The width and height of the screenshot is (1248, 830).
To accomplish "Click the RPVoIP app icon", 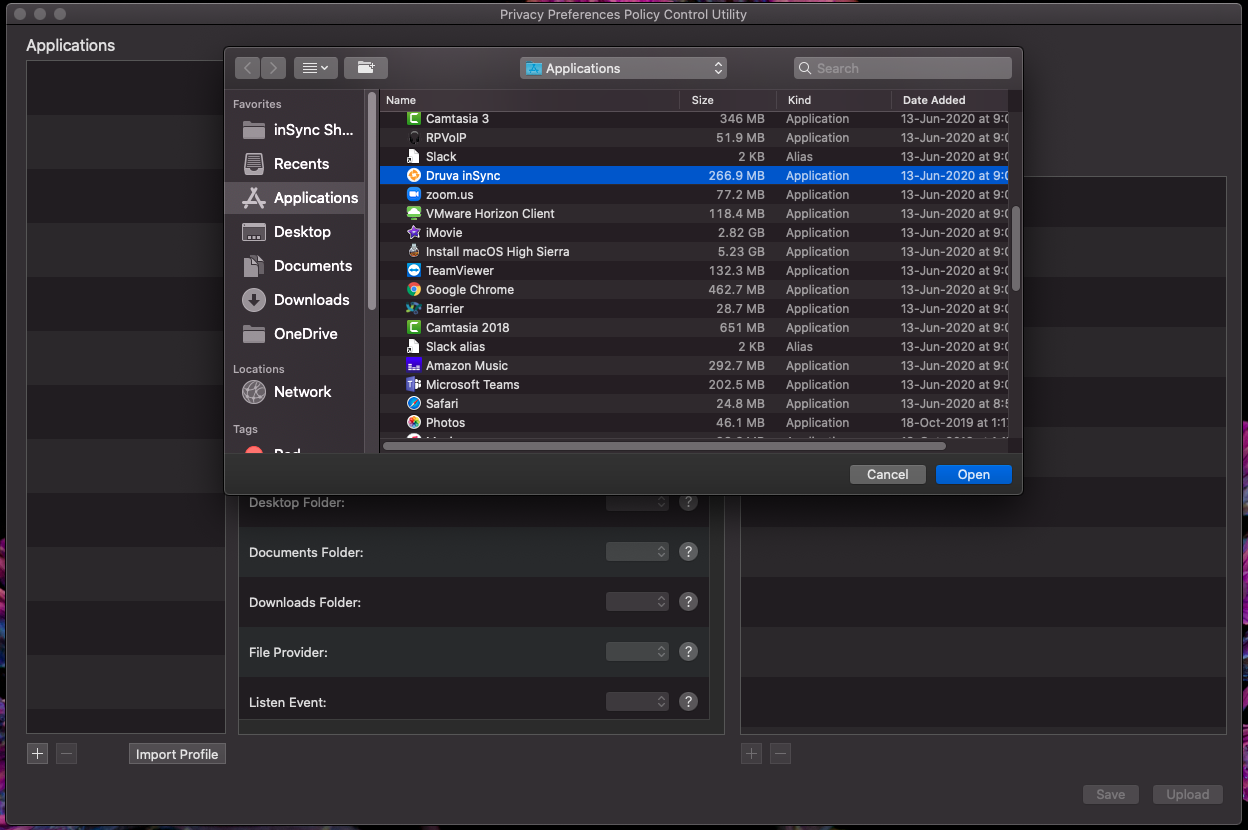I will tap(414, 138).
